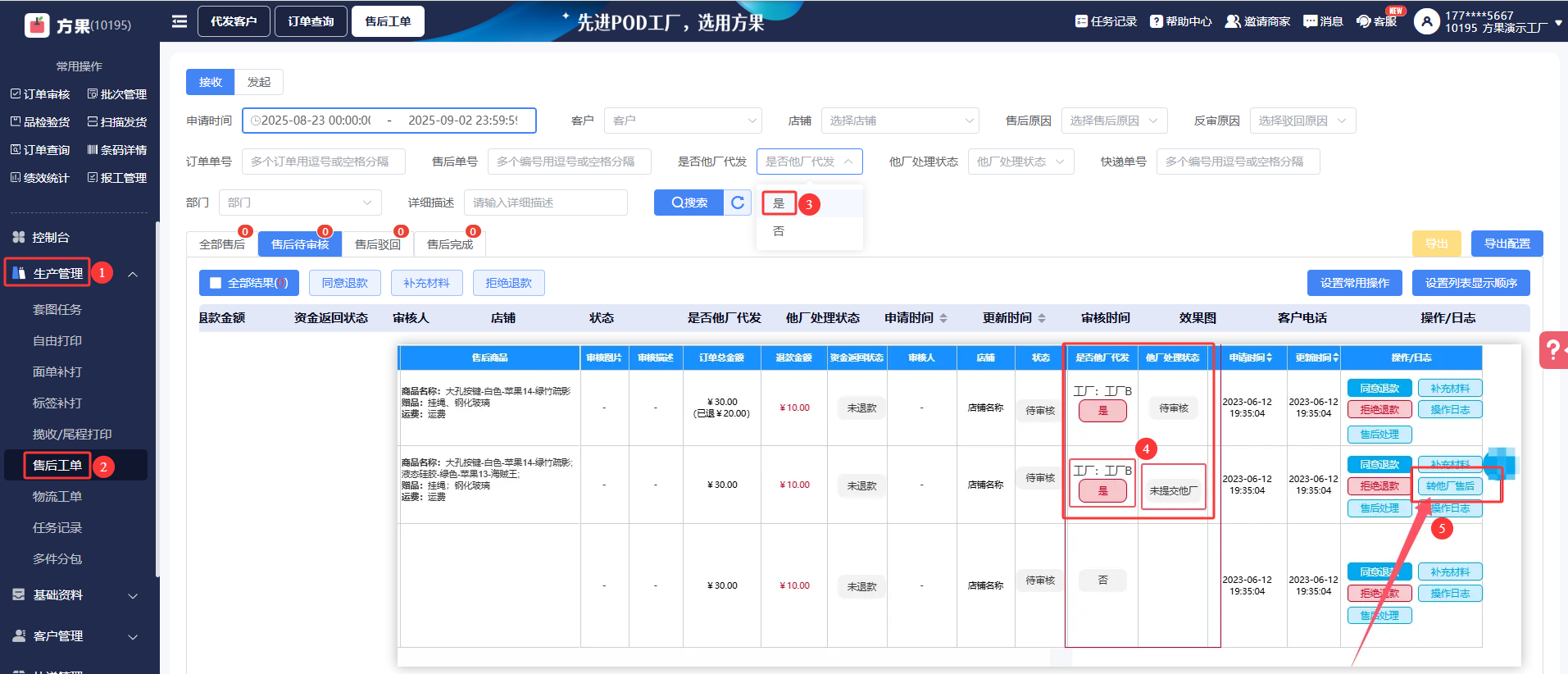Viewport: 1568px width, 674px height.
Task: Toggle the 全部结果 checkbox
Action: 216,283
